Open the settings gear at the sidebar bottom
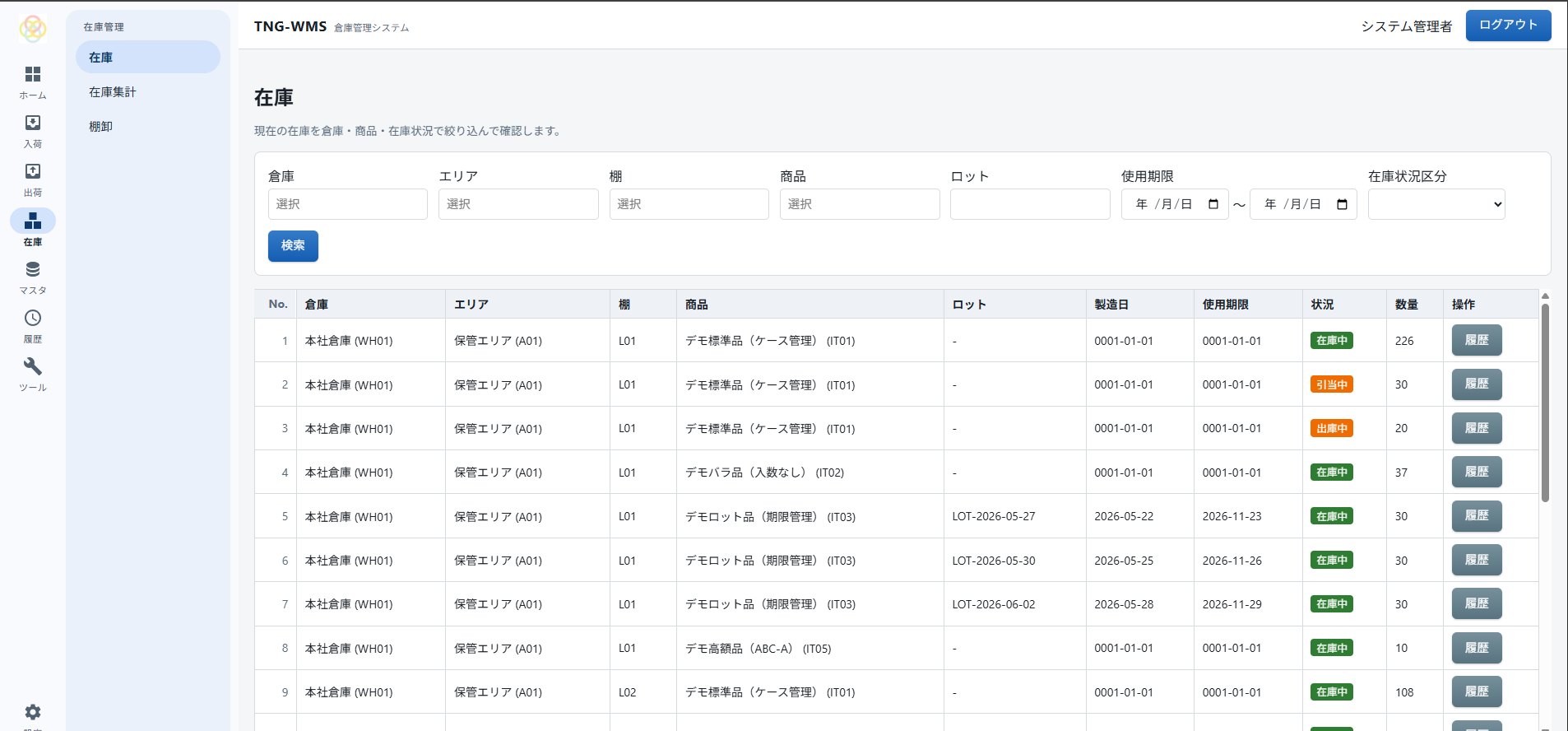 33,712
